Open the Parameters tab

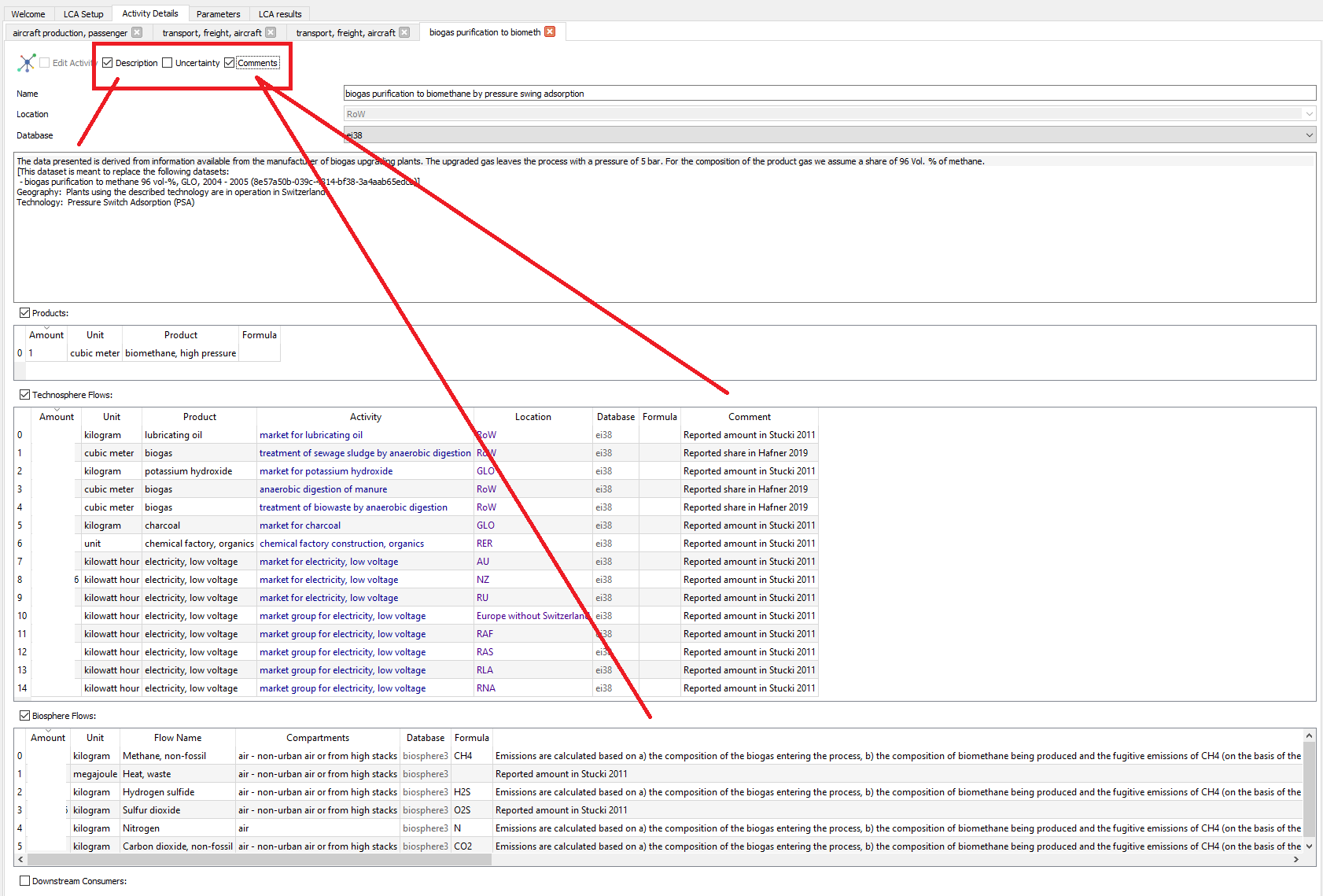(x=218, y=13)
